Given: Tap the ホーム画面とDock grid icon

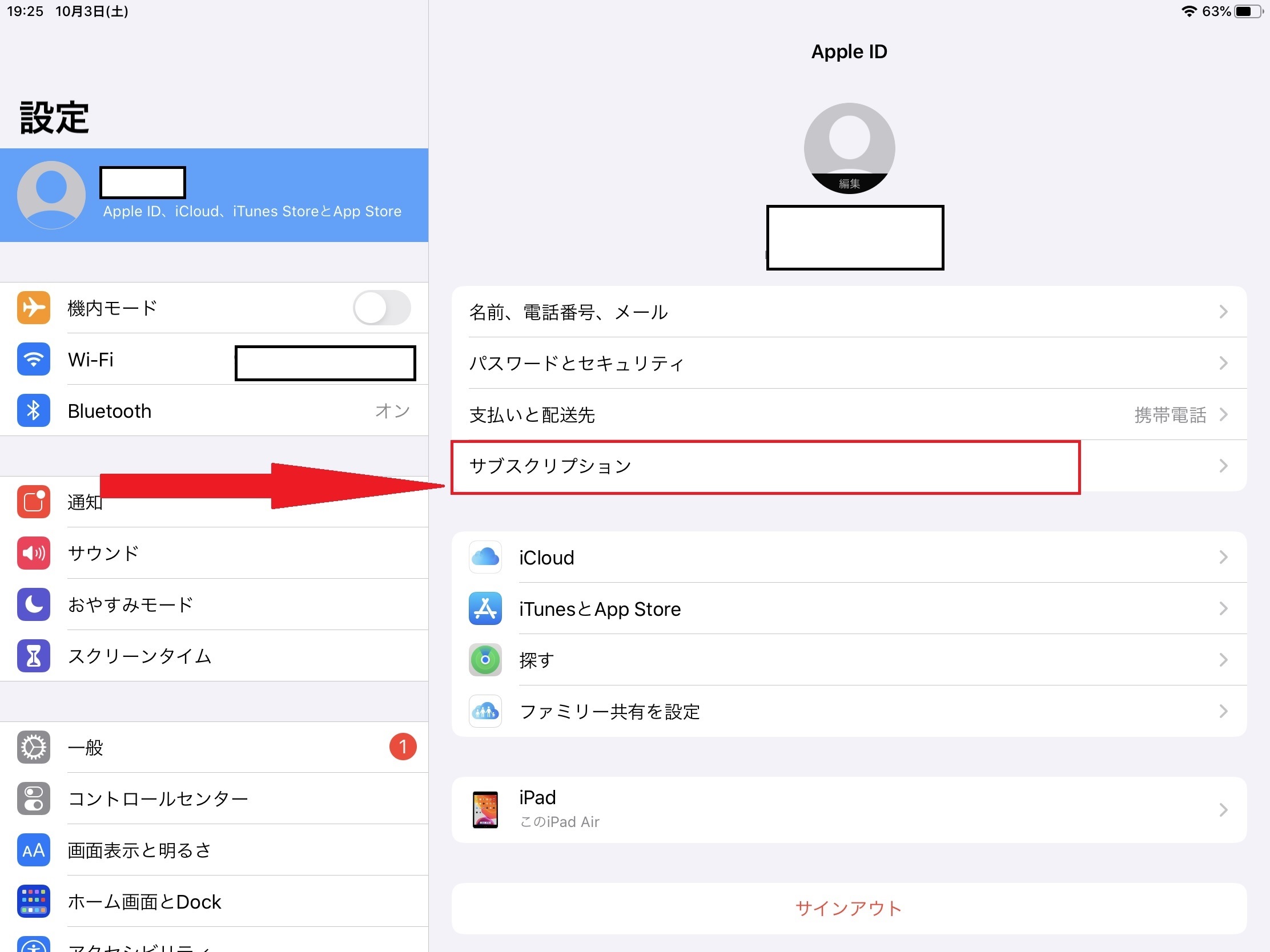Looking at the screenshot, I should (33, 901).
